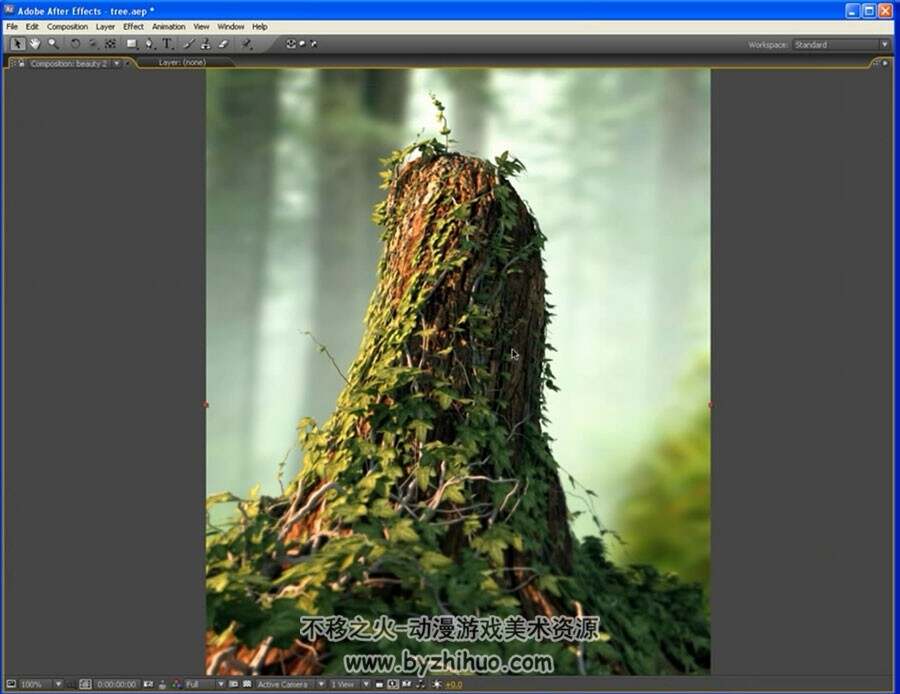
Task: Open Timeline button in viewer bar
Action: [407, 684]
